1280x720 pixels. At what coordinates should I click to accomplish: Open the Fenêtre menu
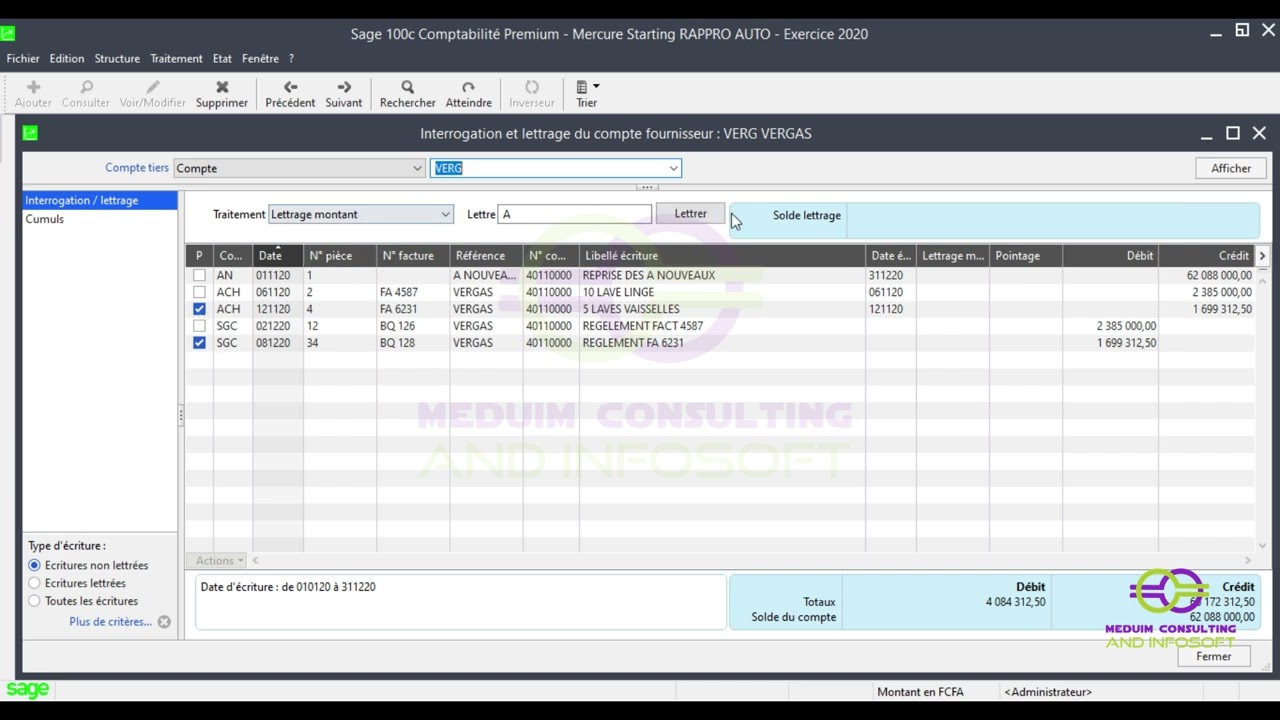coord(260,59)
